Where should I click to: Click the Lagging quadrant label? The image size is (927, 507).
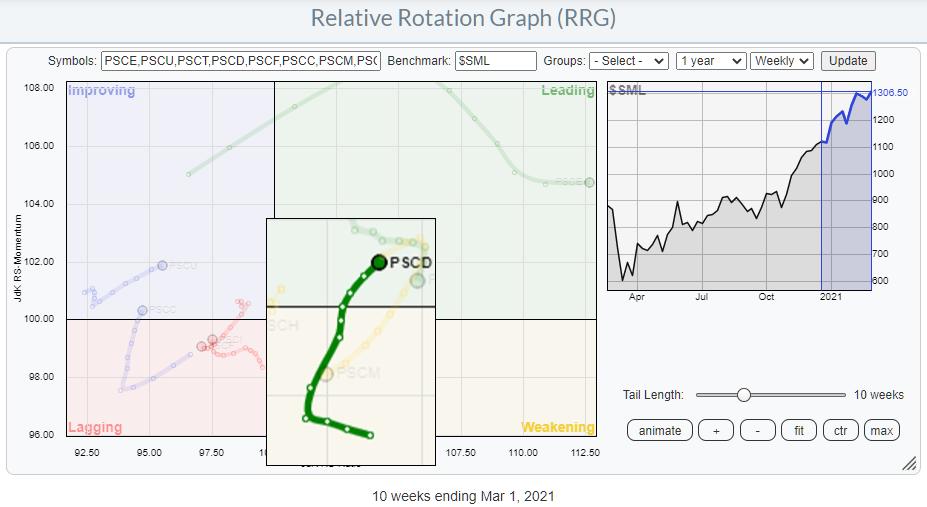pyautogui.click(x=95, y=427)
